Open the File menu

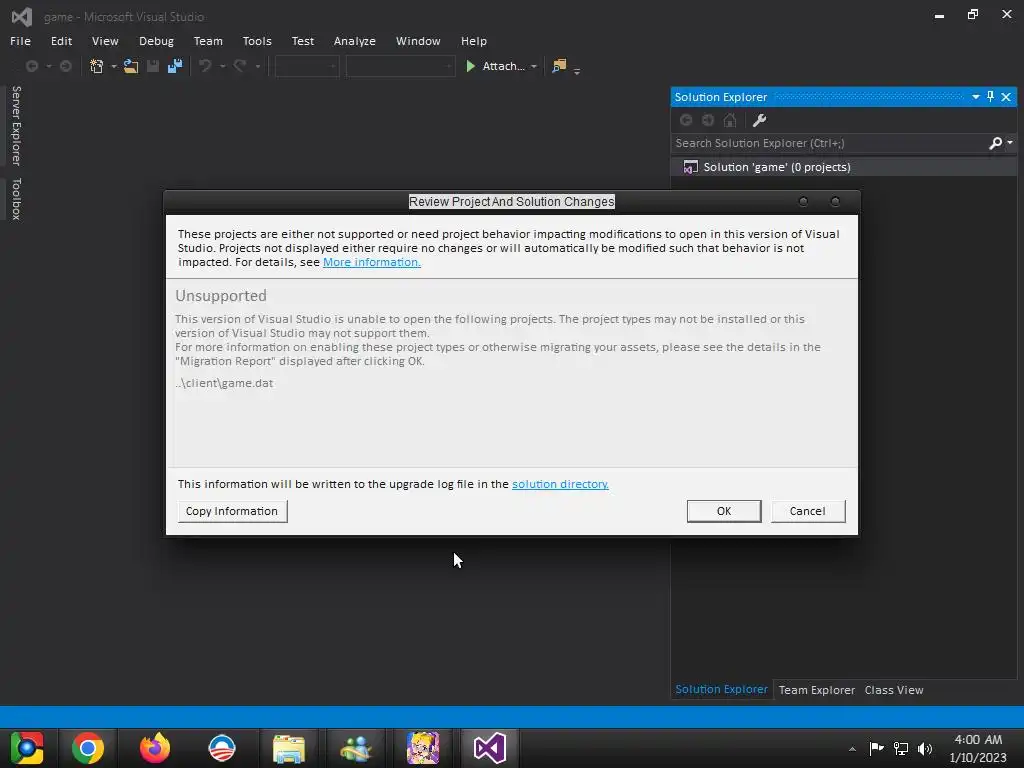point(20,40)
